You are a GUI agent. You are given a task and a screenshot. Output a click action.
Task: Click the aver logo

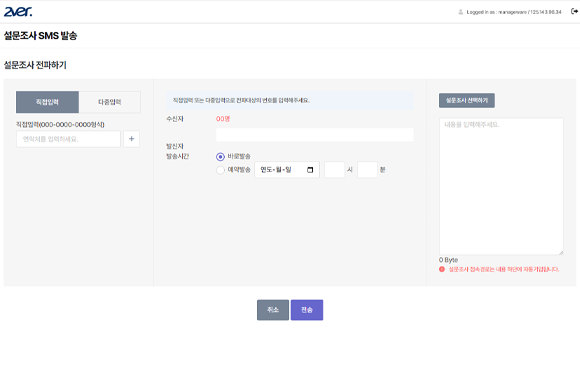tap(18, 11)
